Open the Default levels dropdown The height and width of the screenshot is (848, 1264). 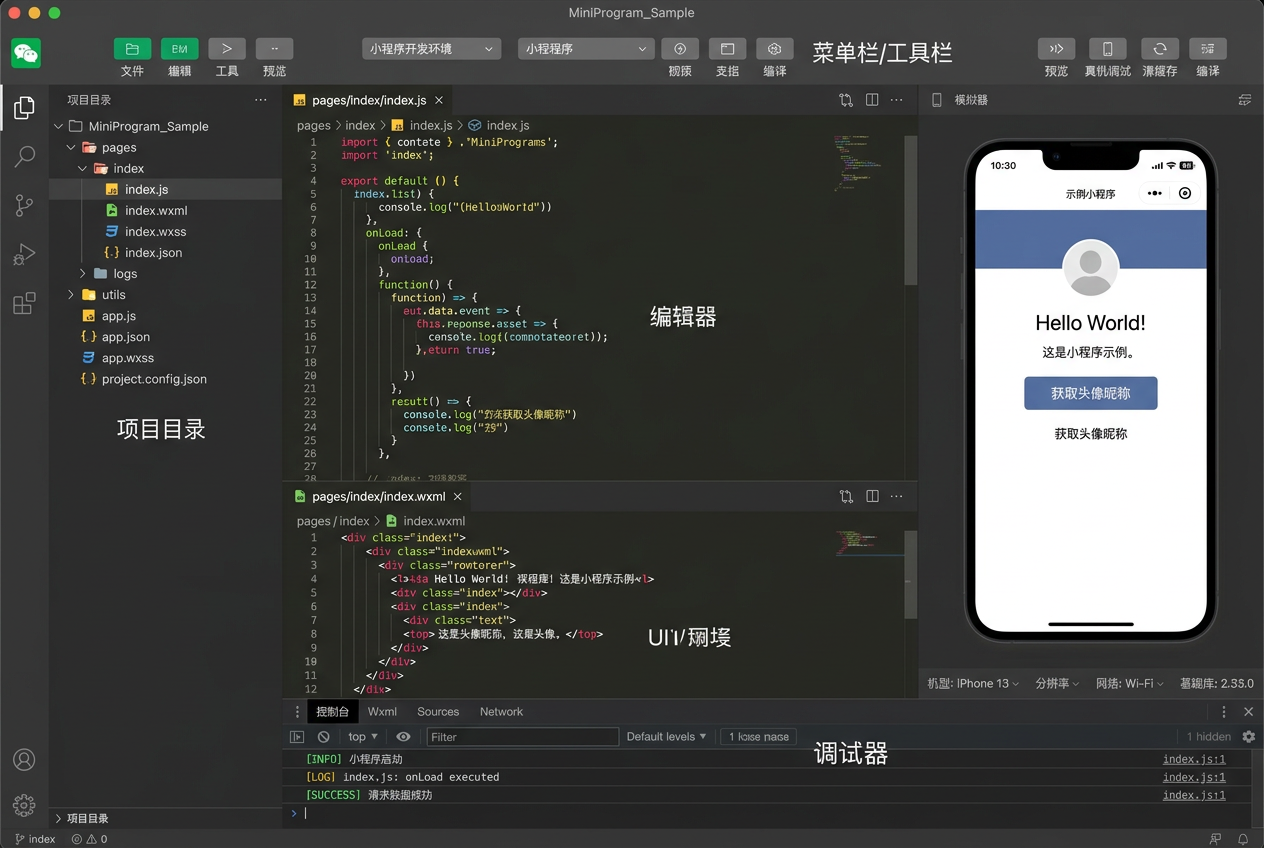666,737
